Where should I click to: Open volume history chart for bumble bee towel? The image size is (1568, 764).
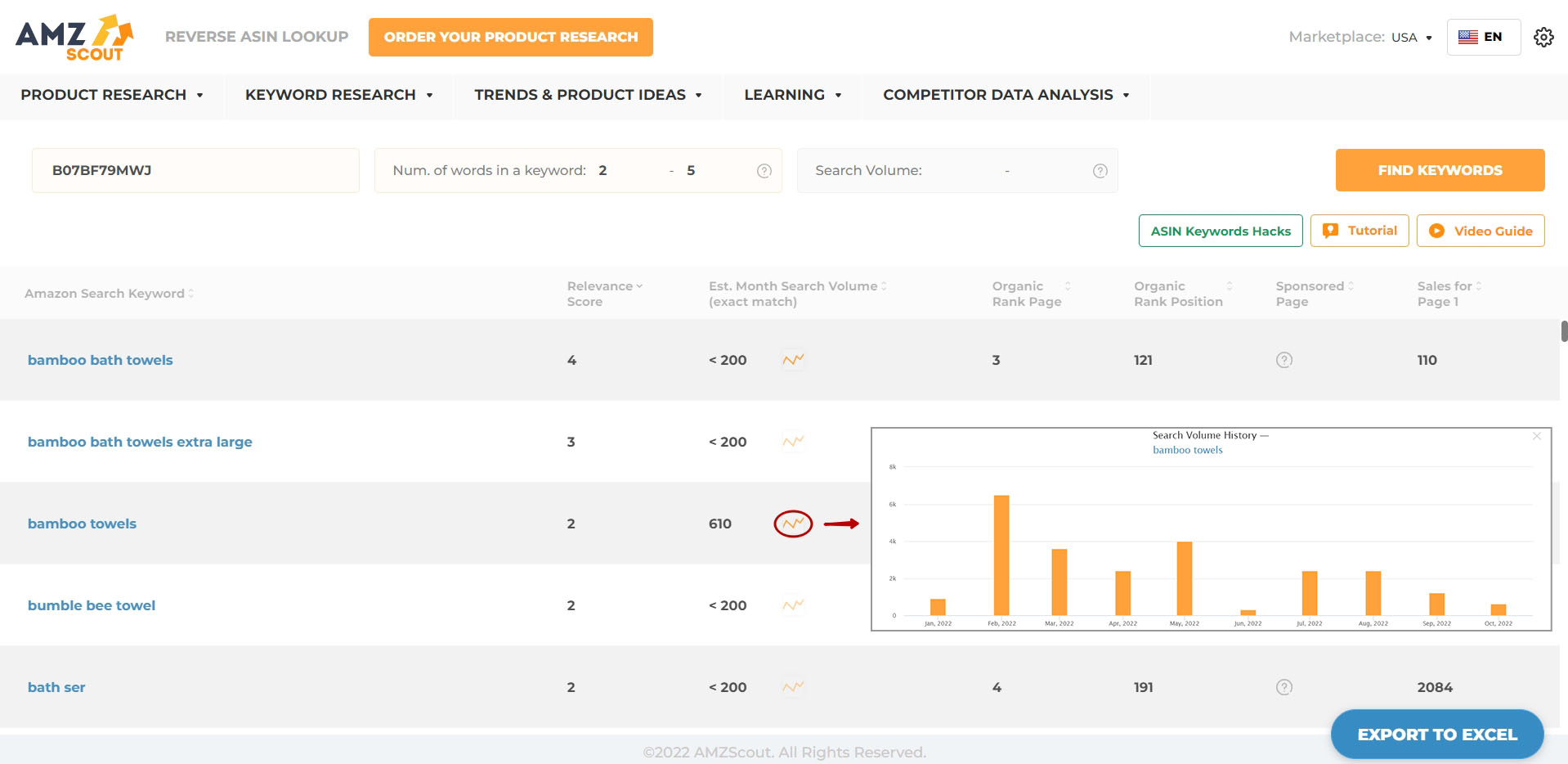792,605
